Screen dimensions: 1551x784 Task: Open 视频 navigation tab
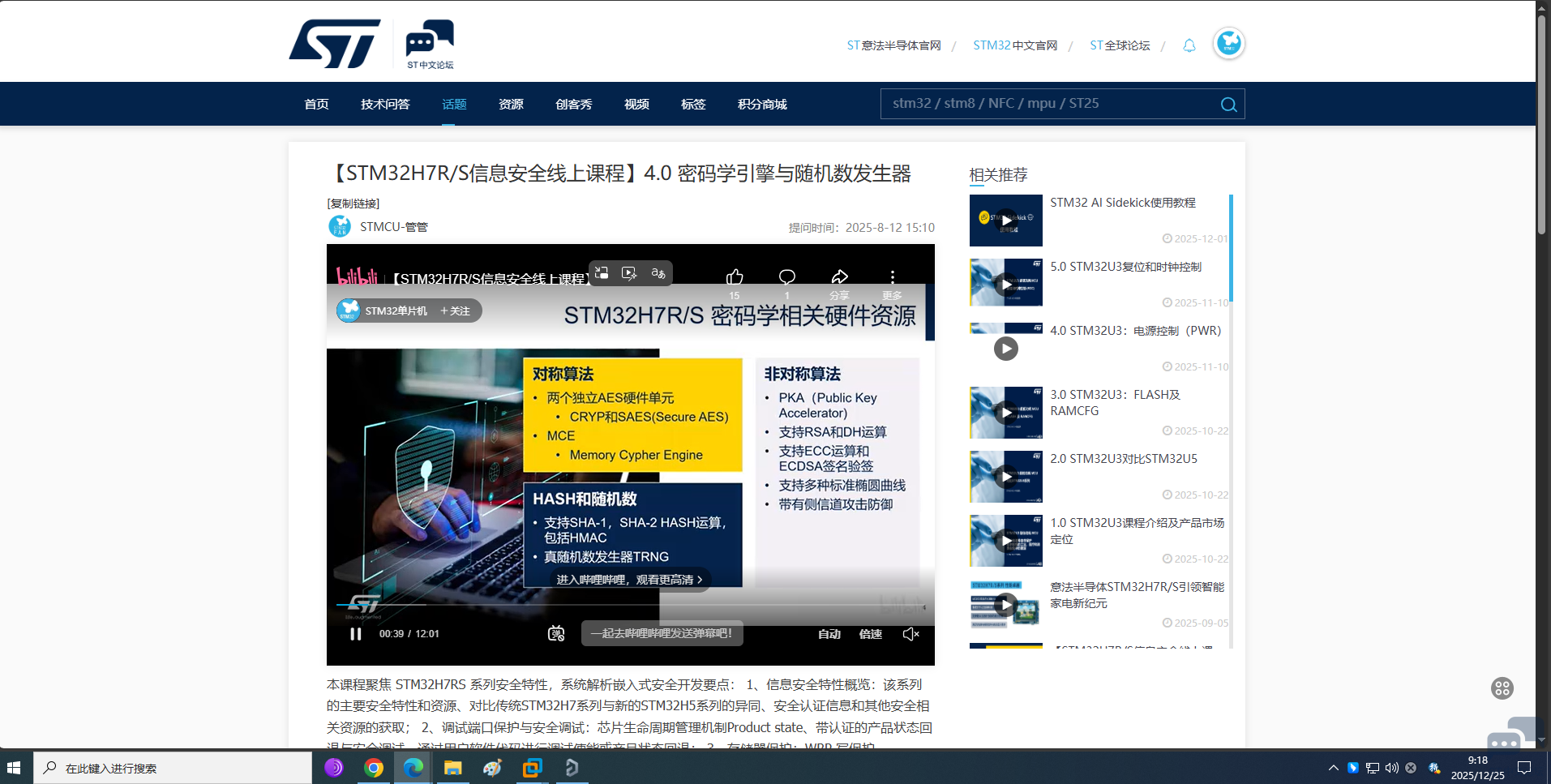[x=636, y=104]
